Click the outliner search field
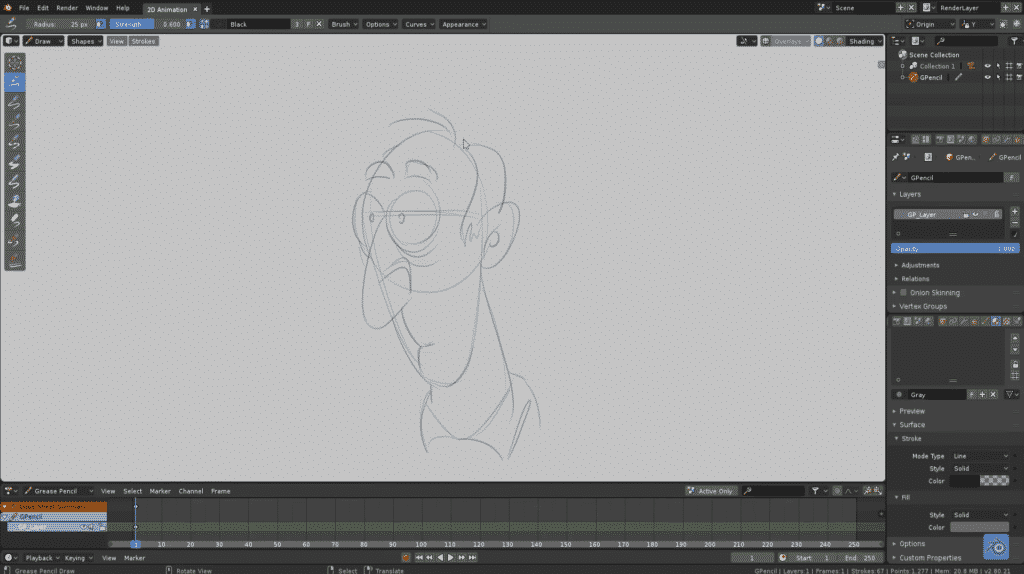This screenshot has width=1024, height=574. pyautogui.click(x=967, y=41)
